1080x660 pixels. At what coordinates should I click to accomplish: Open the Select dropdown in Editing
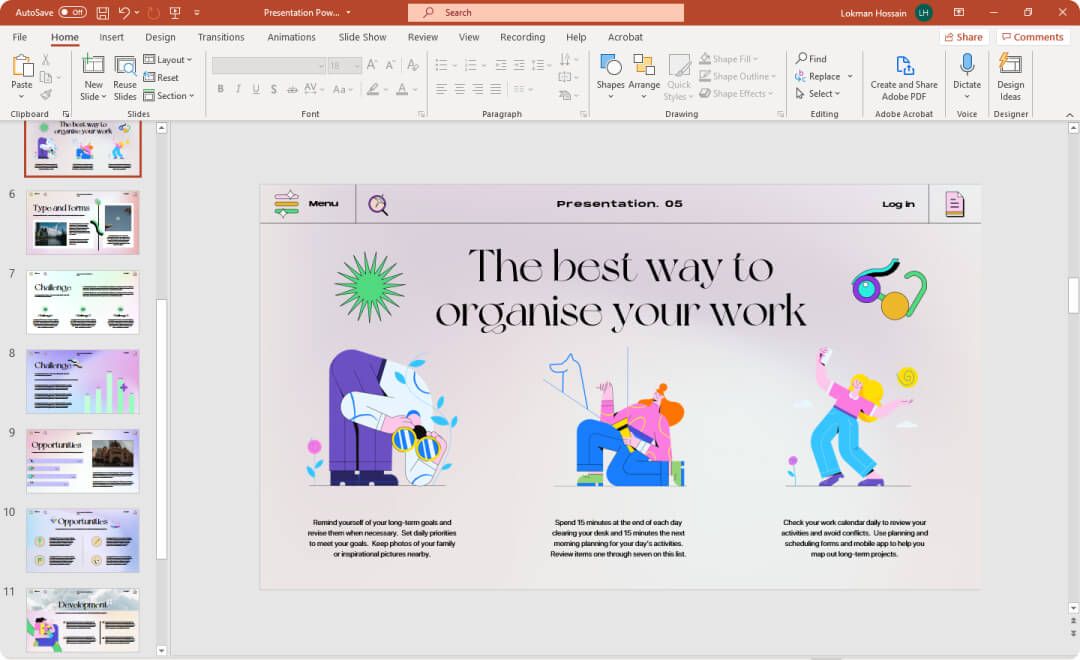(x=819, y=94)
